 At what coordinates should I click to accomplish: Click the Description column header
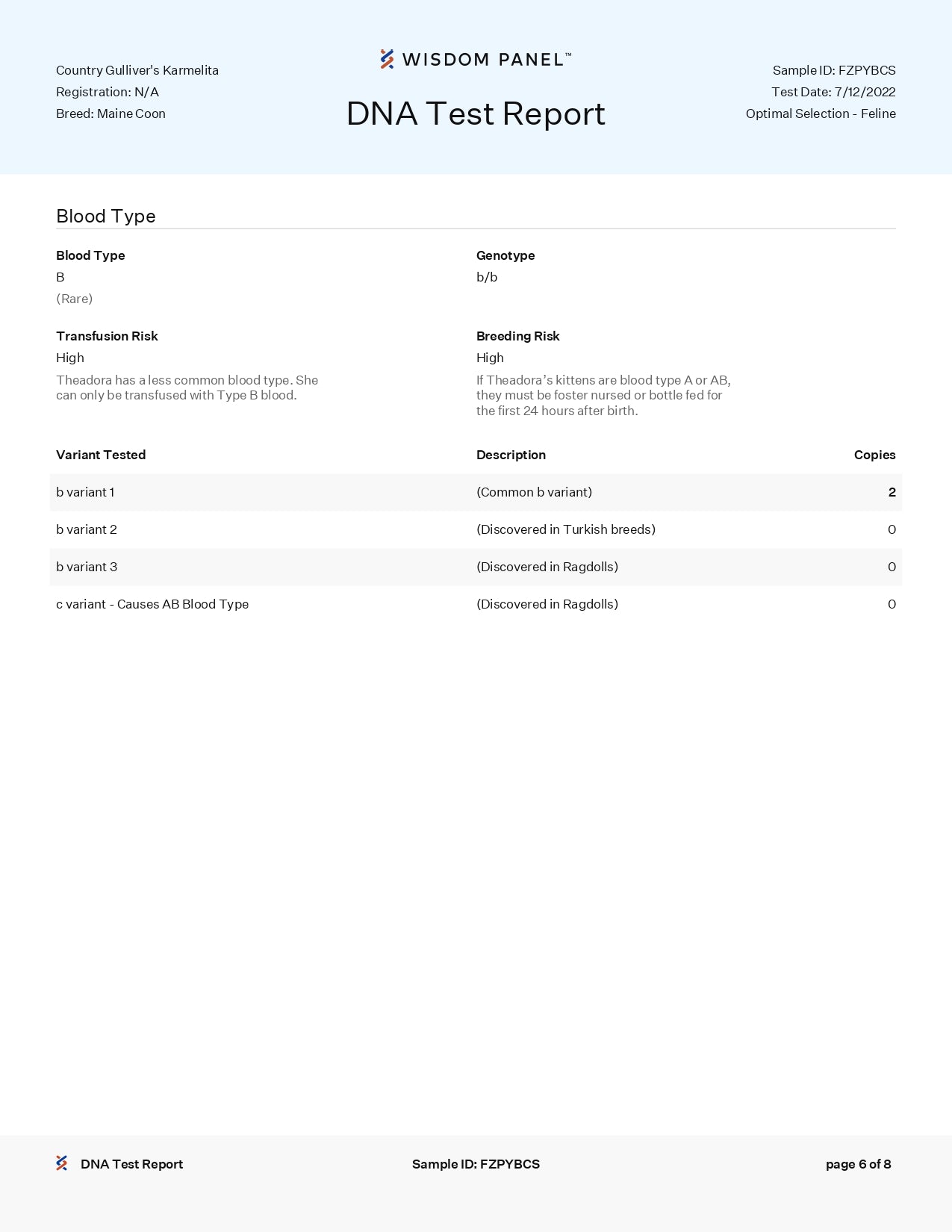point(511,455)
